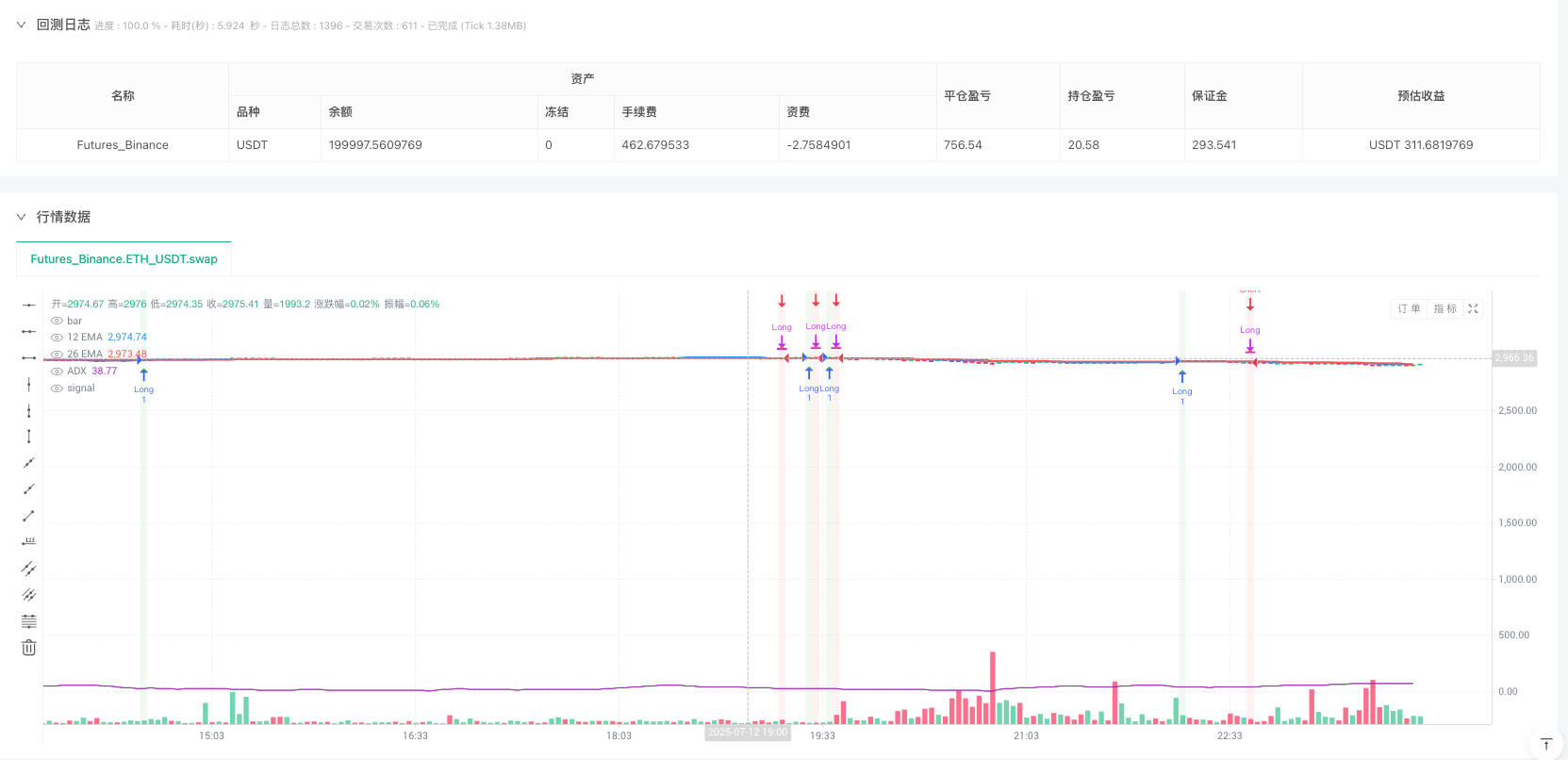
Task: Open the Futures_Binance.ETH_USDT.swap tab
Action: [x=124, y=259]
